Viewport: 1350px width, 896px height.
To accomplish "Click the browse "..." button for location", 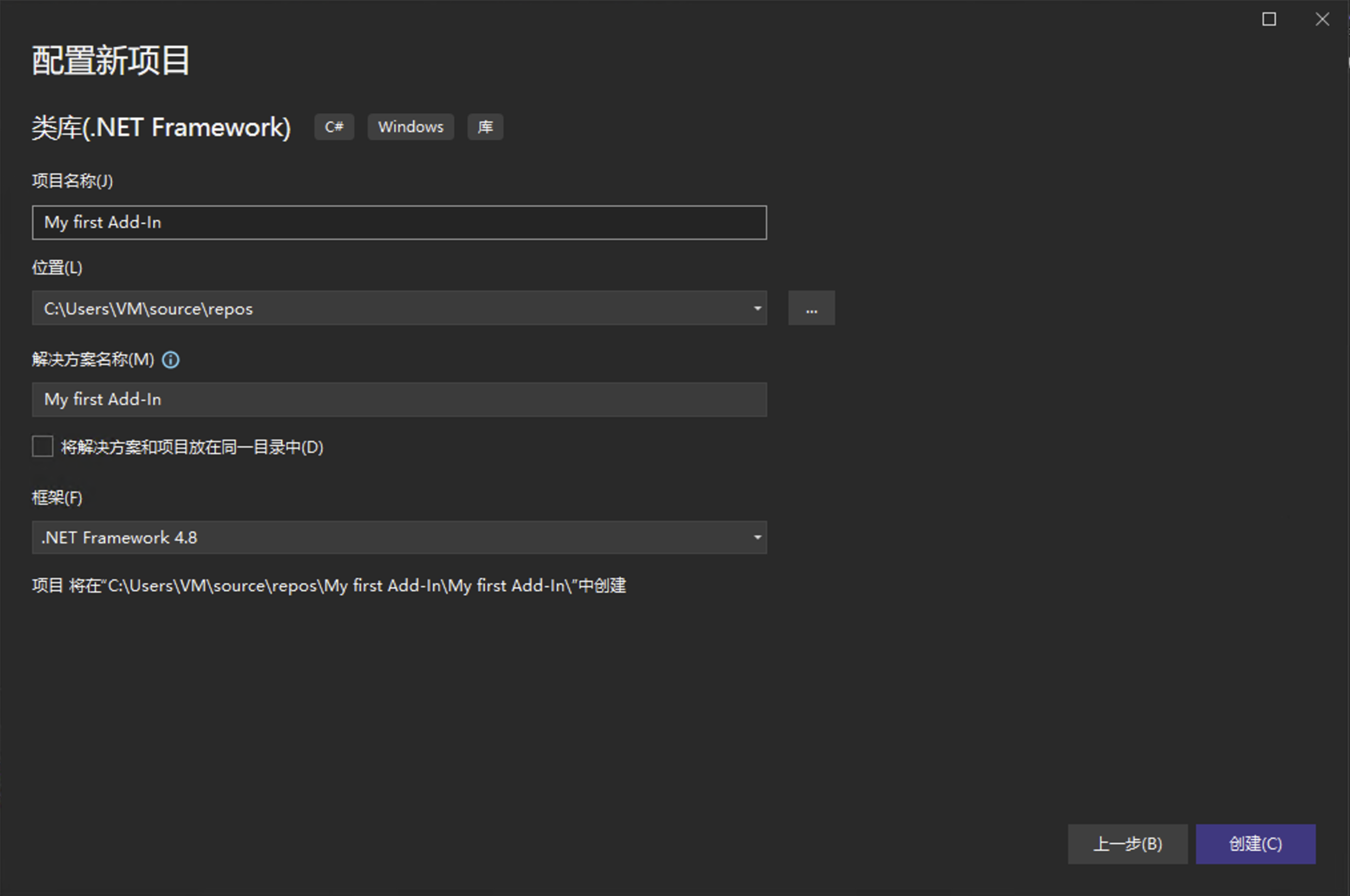I will tap(811, 308).
